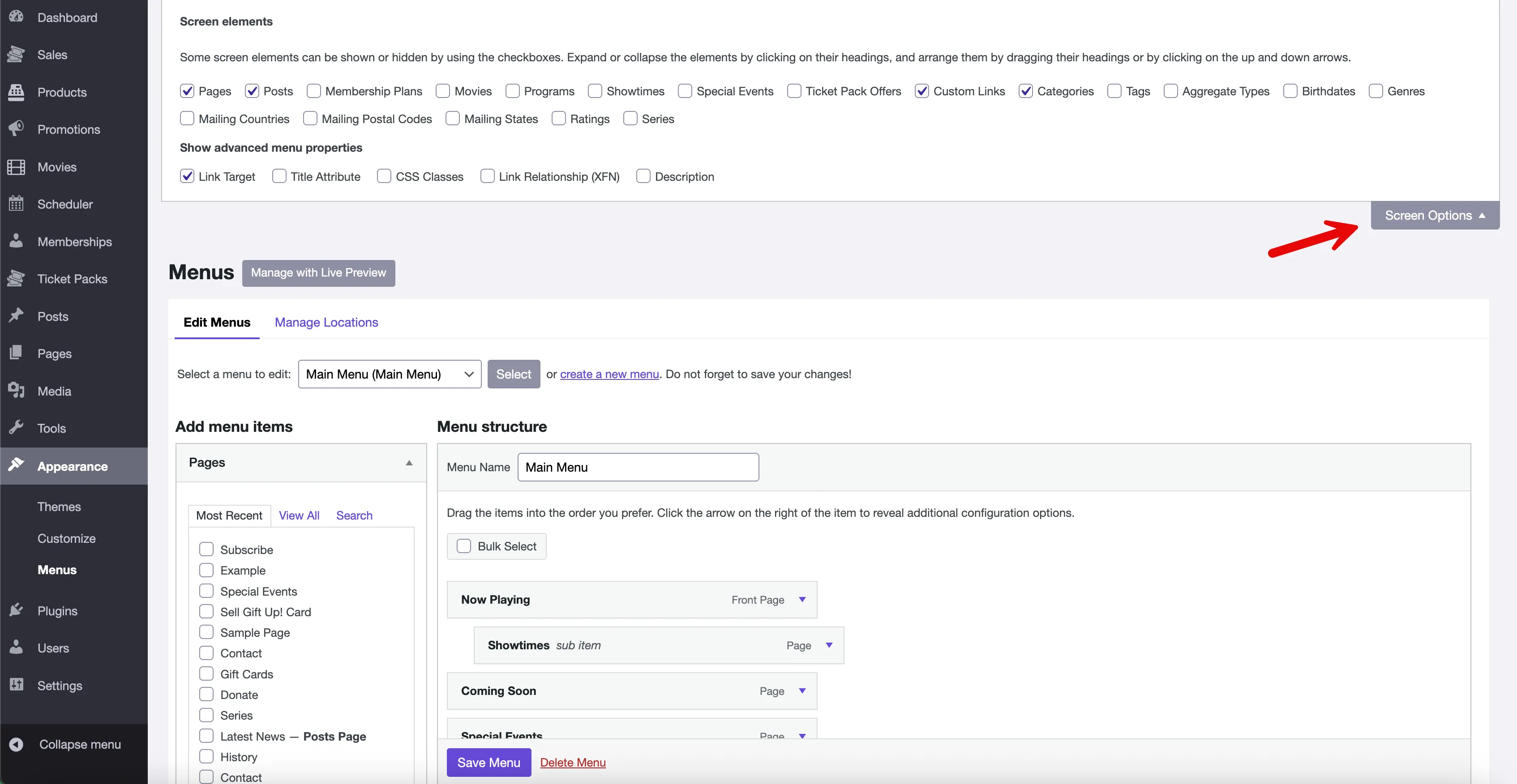This screenshot has width=1517, height=784.
Task: Expand the Showtimes sub item arrow
Action: (829, 645)
